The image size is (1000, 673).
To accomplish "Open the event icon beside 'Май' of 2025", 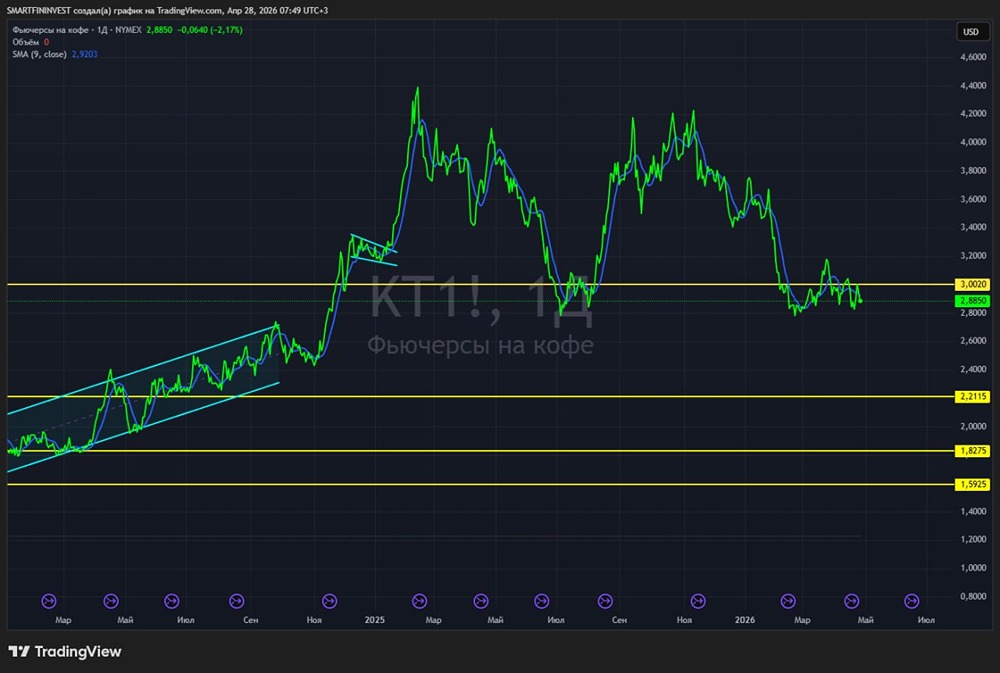I will point(481,601).
